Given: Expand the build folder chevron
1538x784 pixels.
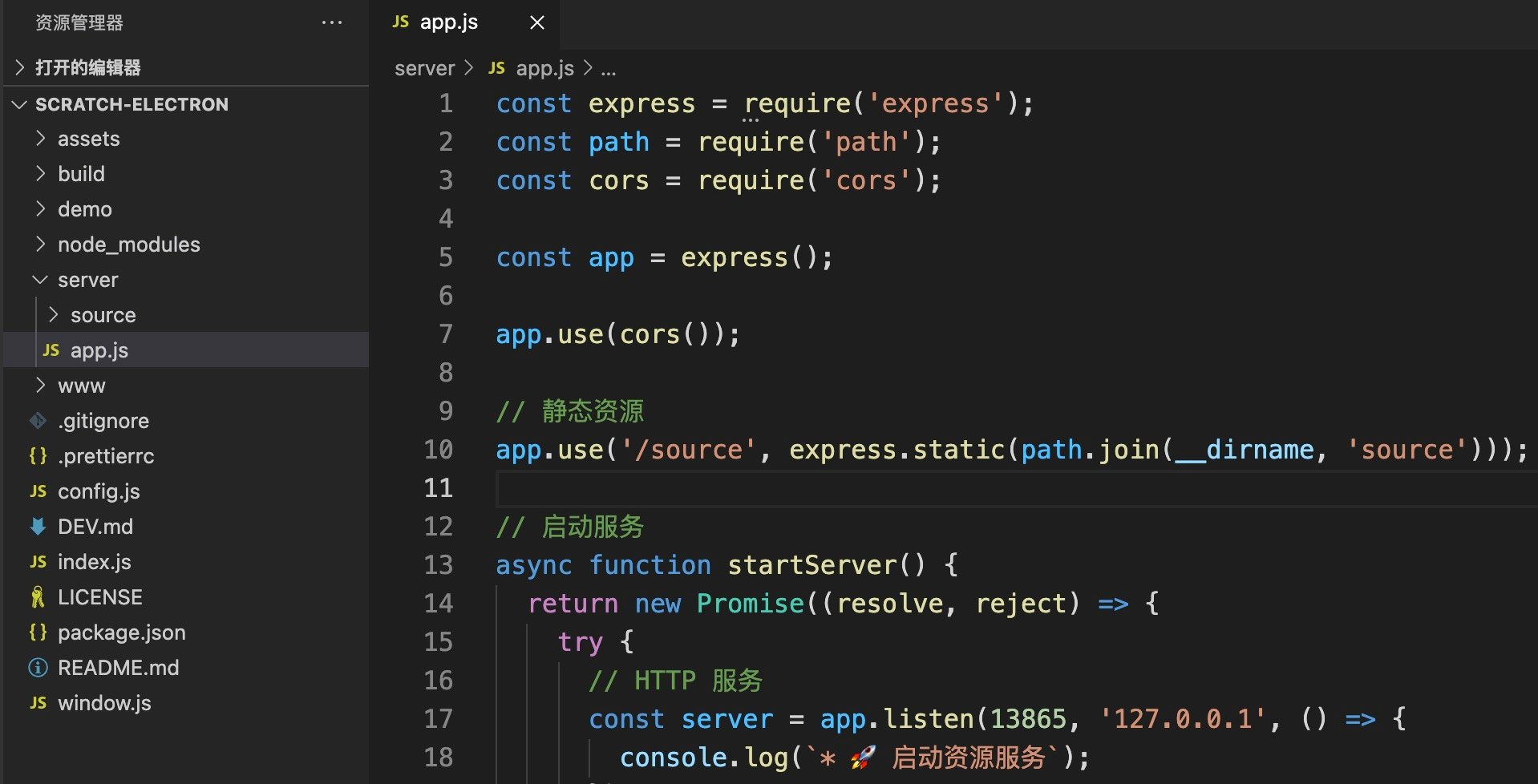Looking at the screenshot, I should (x=41, y=174).
